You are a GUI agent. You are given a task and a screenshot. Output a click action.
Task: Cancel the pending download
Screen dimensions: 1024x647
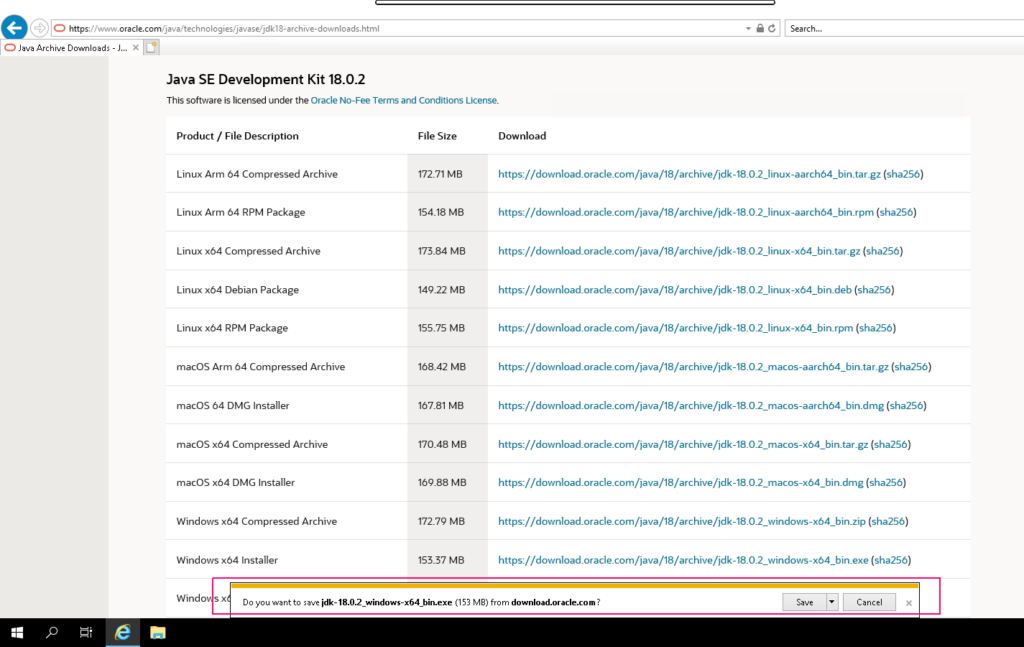(868, 601)
